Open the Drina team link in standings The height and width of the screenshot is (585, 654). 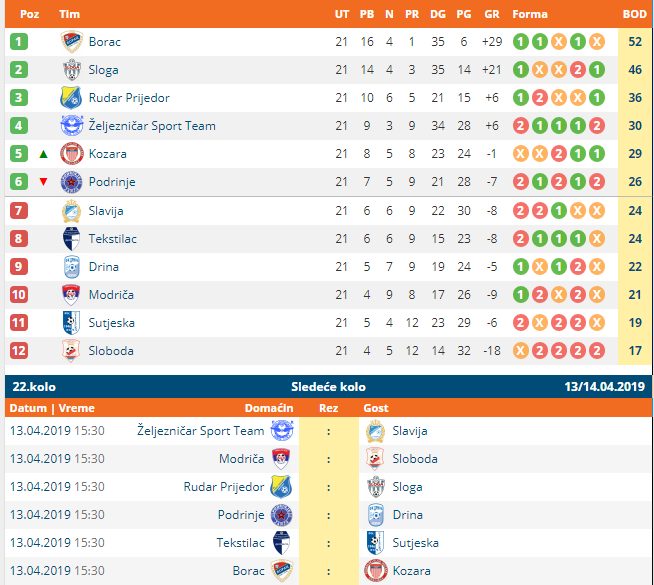[x=103, y=267]
